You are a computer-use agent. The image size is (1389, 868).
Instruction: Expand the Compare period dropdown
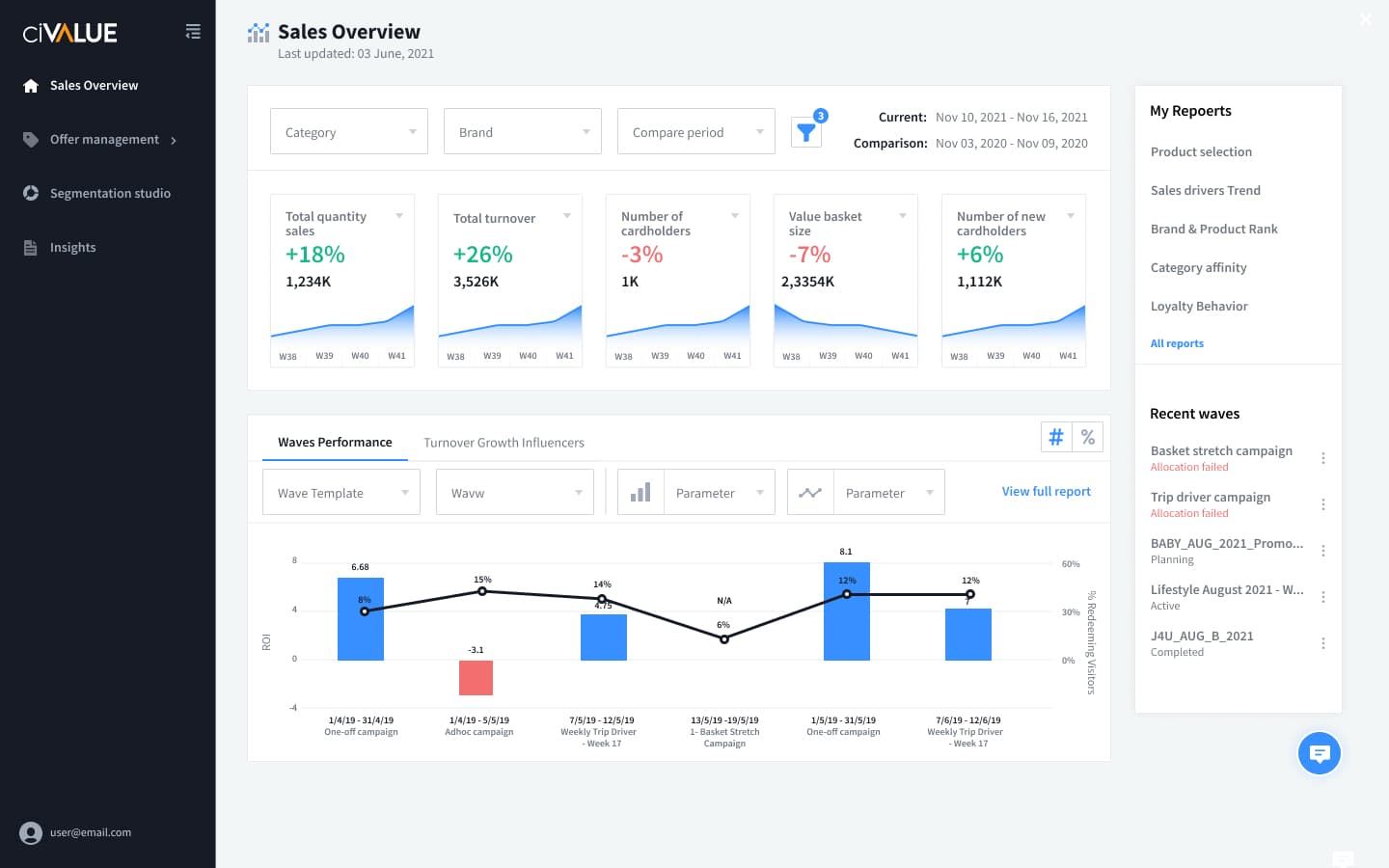(x=695, y=132)
